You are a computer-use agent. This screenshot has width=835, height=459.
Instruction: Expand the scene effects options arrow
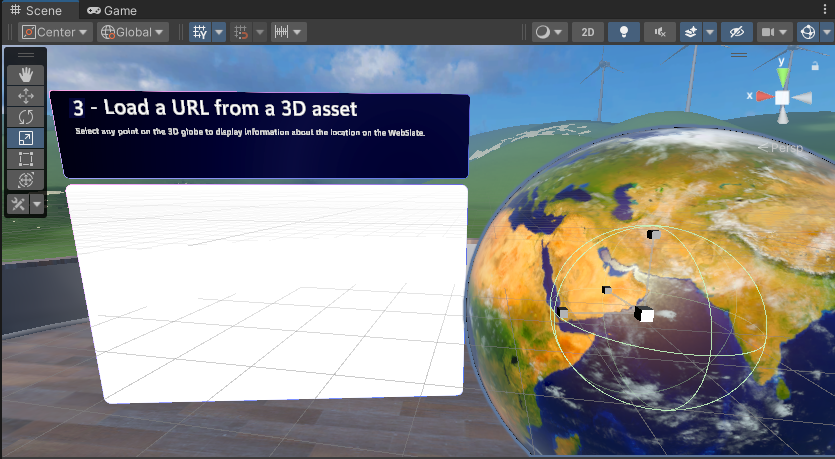[x=710, y=32]
